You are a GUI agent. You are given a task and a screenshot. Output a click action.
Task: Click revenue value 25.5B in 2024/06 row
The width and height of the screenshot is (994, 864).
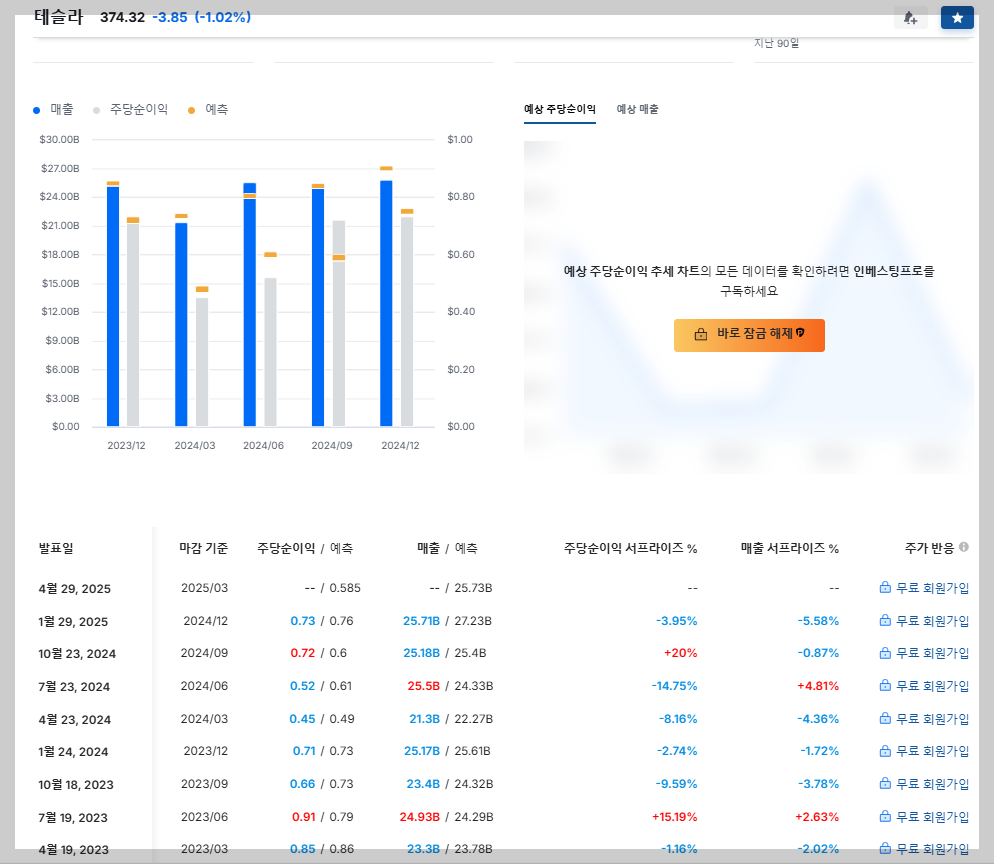coord(423,686)
